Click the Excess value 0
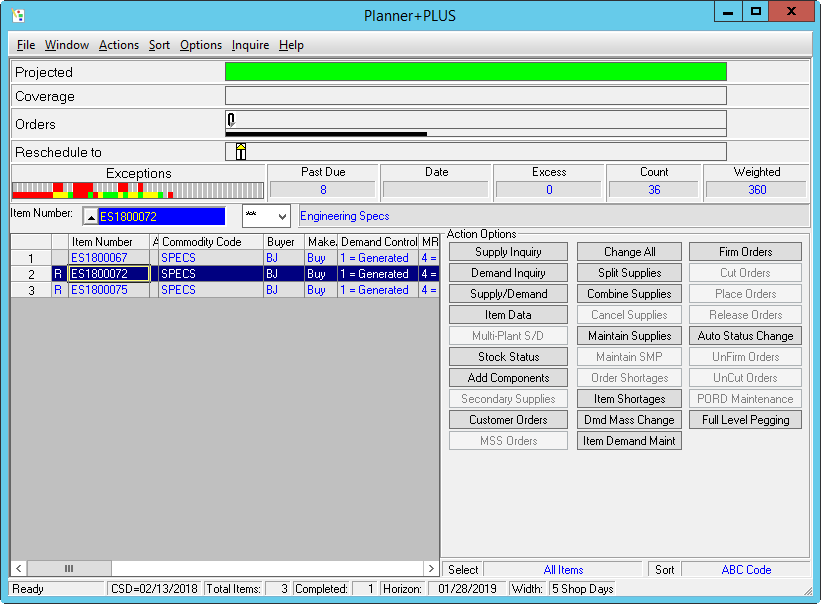 click(x=549, y=189)
